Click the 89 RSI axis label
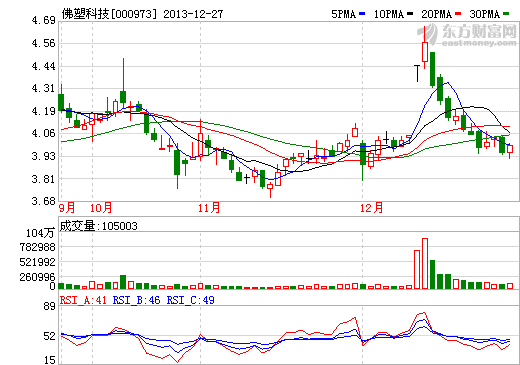This screenshot has height=365, width=520. click(x=49, y=306)
